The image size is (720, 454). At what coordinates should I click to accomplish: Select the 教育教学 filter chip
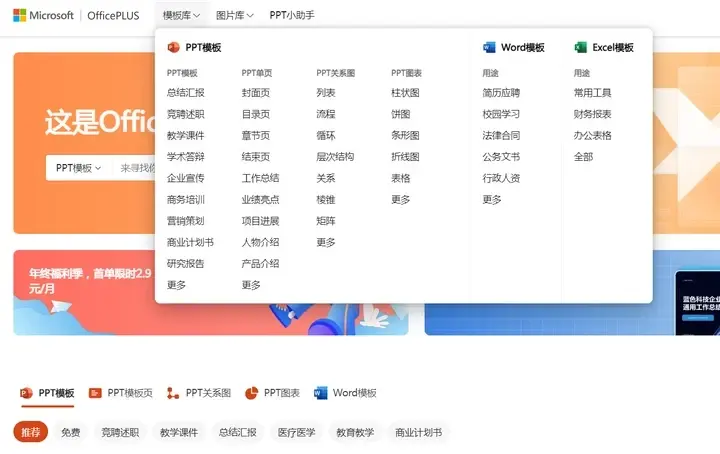point(355,432)
